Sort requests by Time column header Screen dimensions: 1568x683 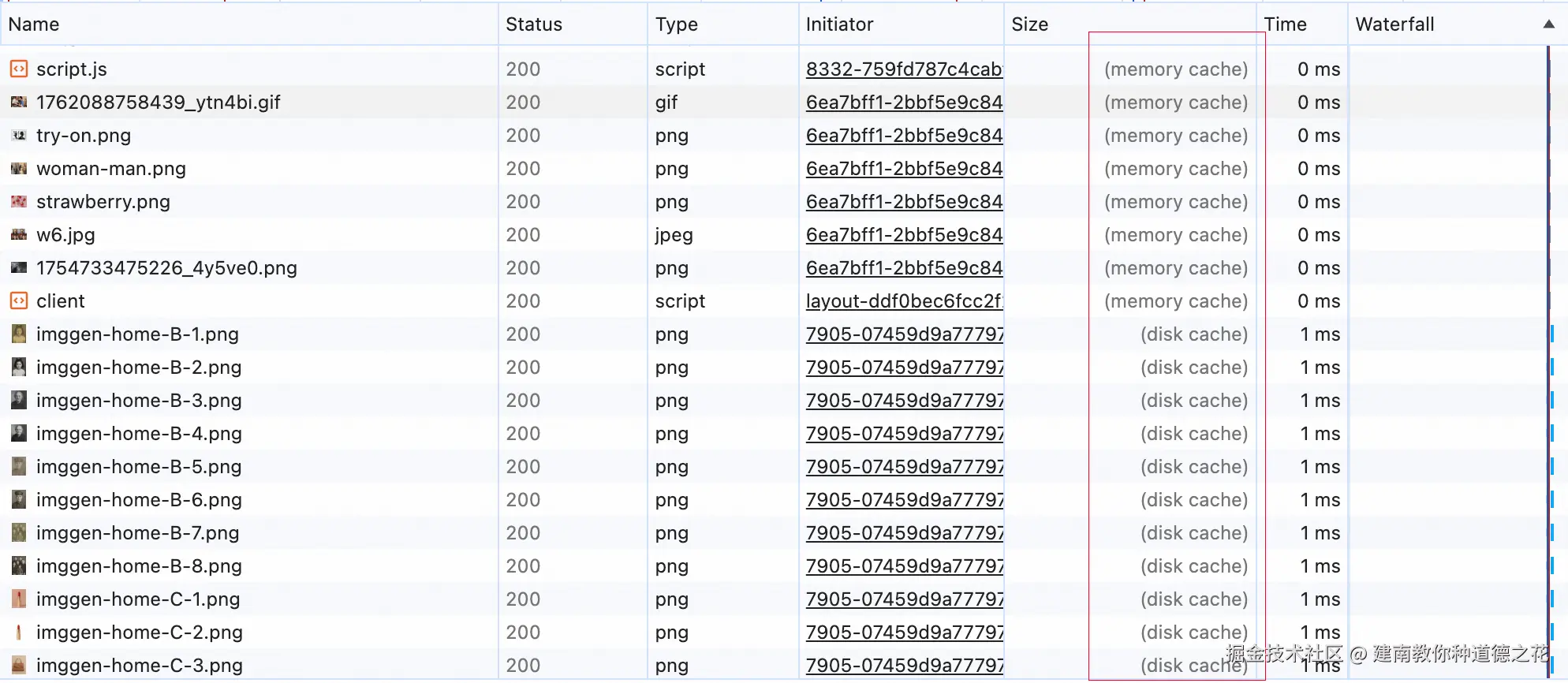[x=1286, y=24]
